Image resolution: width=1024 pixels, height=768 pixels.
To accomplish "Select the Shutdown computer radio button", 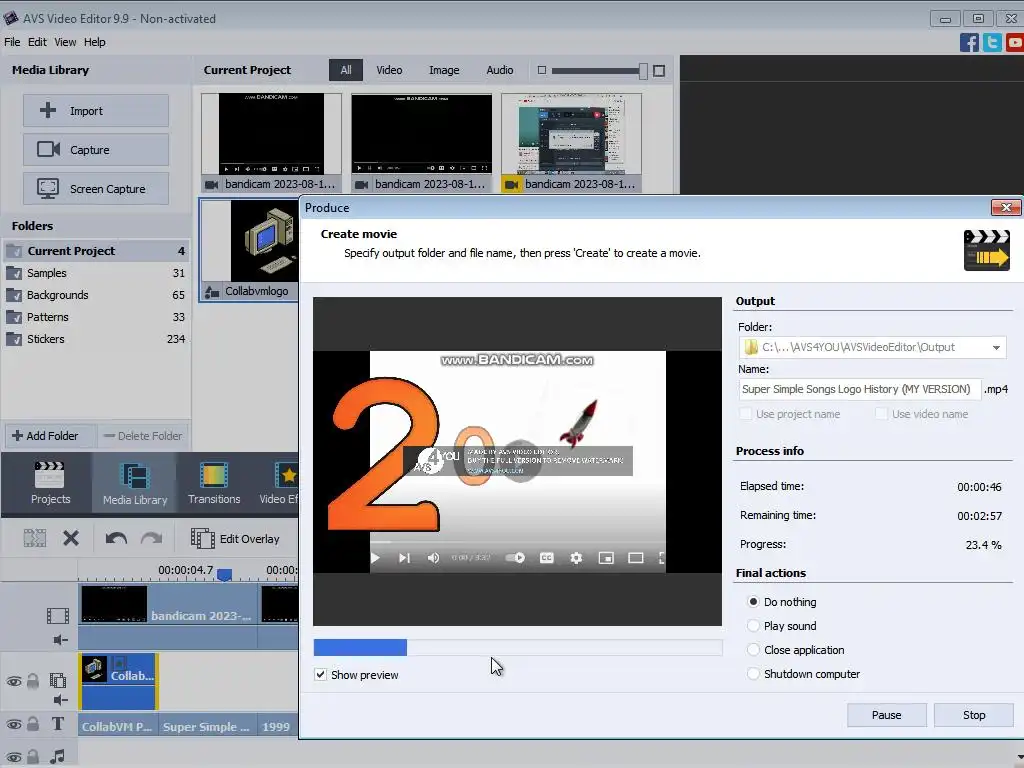I will (753, 674).
